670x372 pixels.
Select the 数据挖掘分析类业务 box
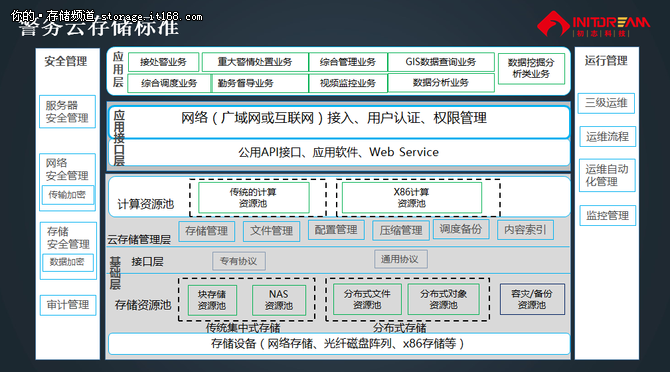(531, 68)
